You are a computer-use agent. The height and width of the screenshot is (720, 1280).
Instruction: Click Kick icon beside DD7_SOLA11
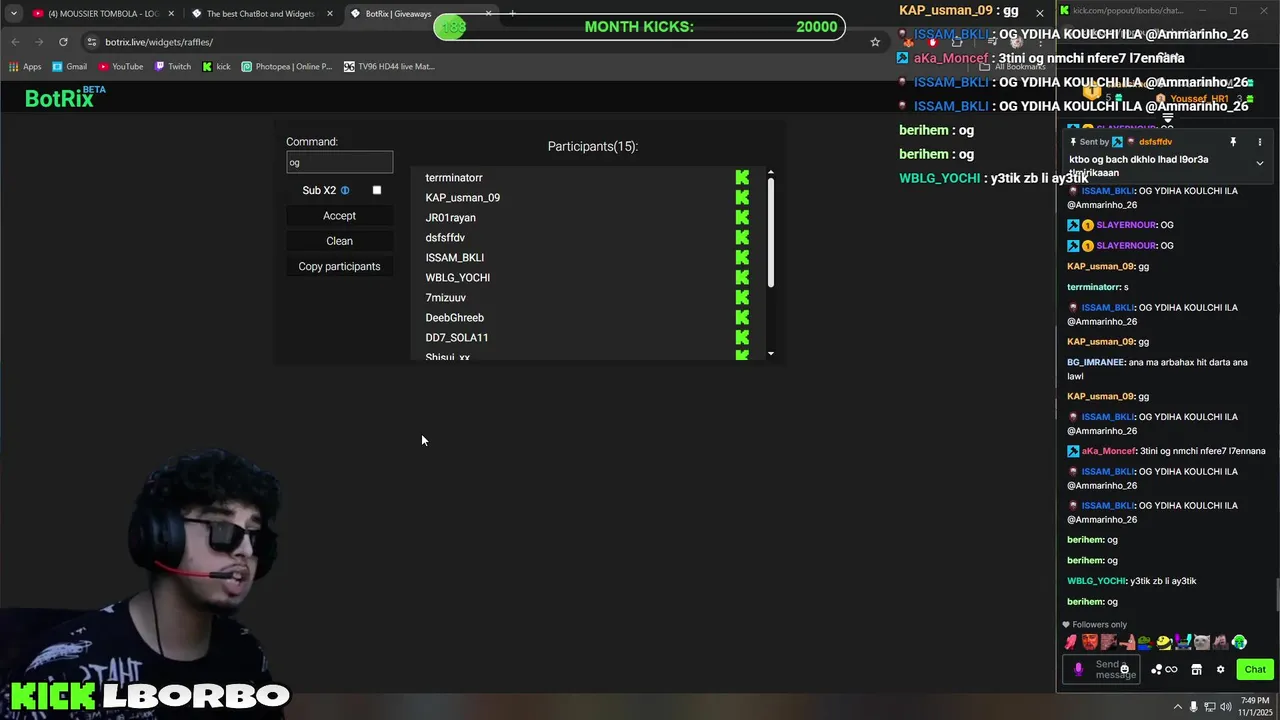[x=742, y=337]
